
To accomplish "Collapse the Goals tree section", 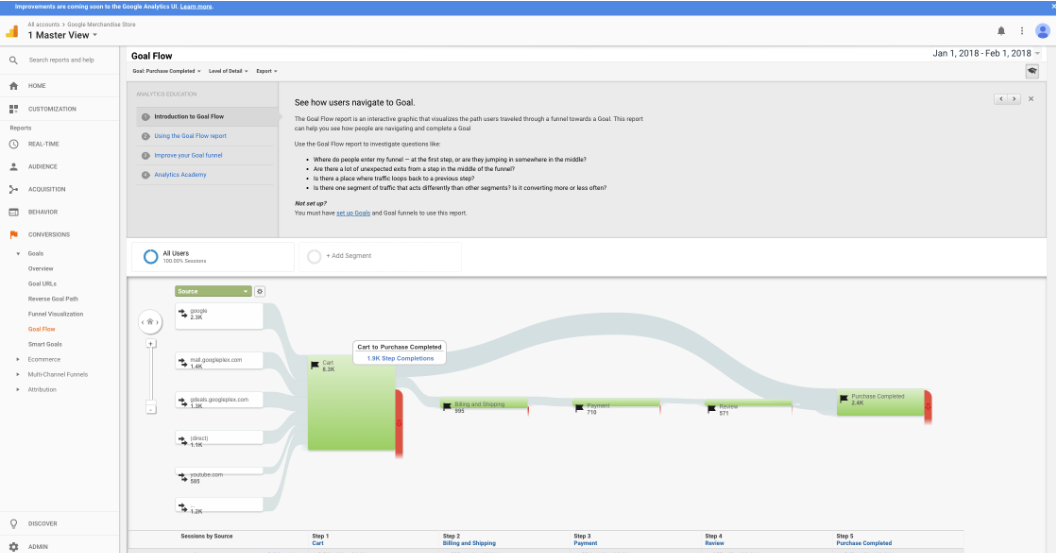I will coord(18,254).
